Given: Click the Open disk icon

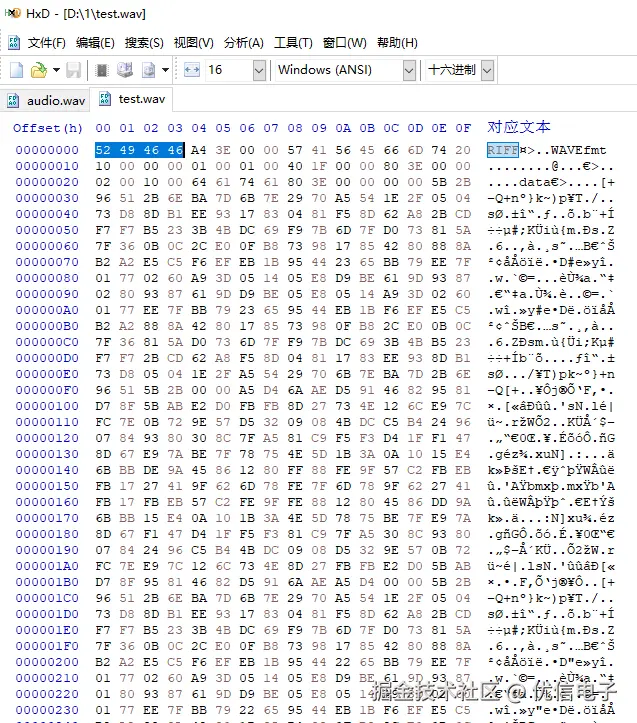Looking at the screenshot, I should click(x=125, y=70).
